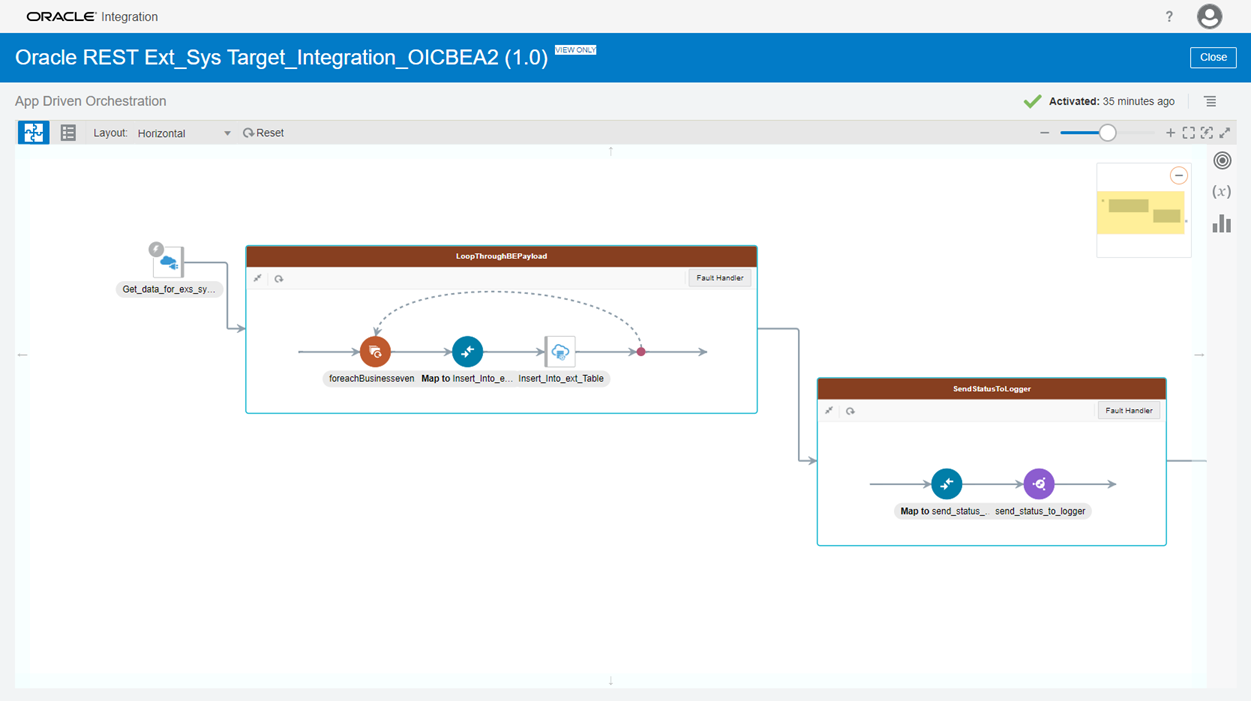Select the Get_data_for_exs_sy trigger icon
The image size is (1251, 701).
[167, 262]
